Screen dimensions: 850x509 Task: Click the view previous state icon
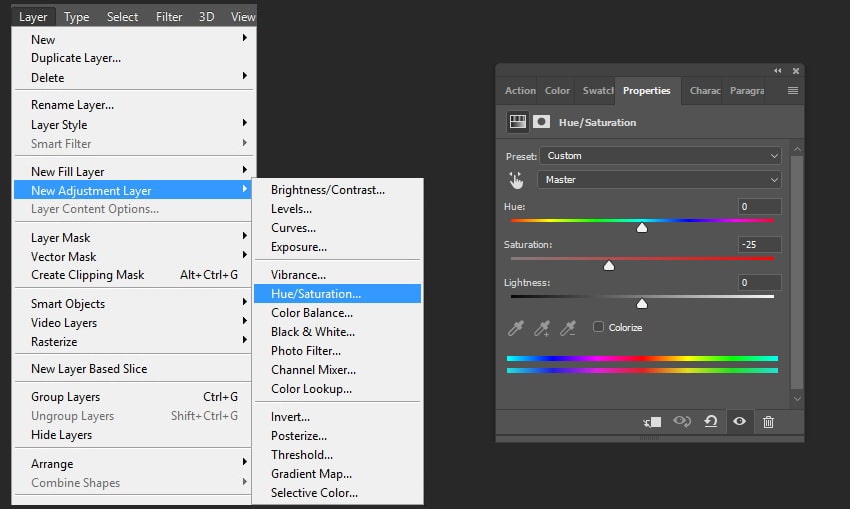coord(682,422)
